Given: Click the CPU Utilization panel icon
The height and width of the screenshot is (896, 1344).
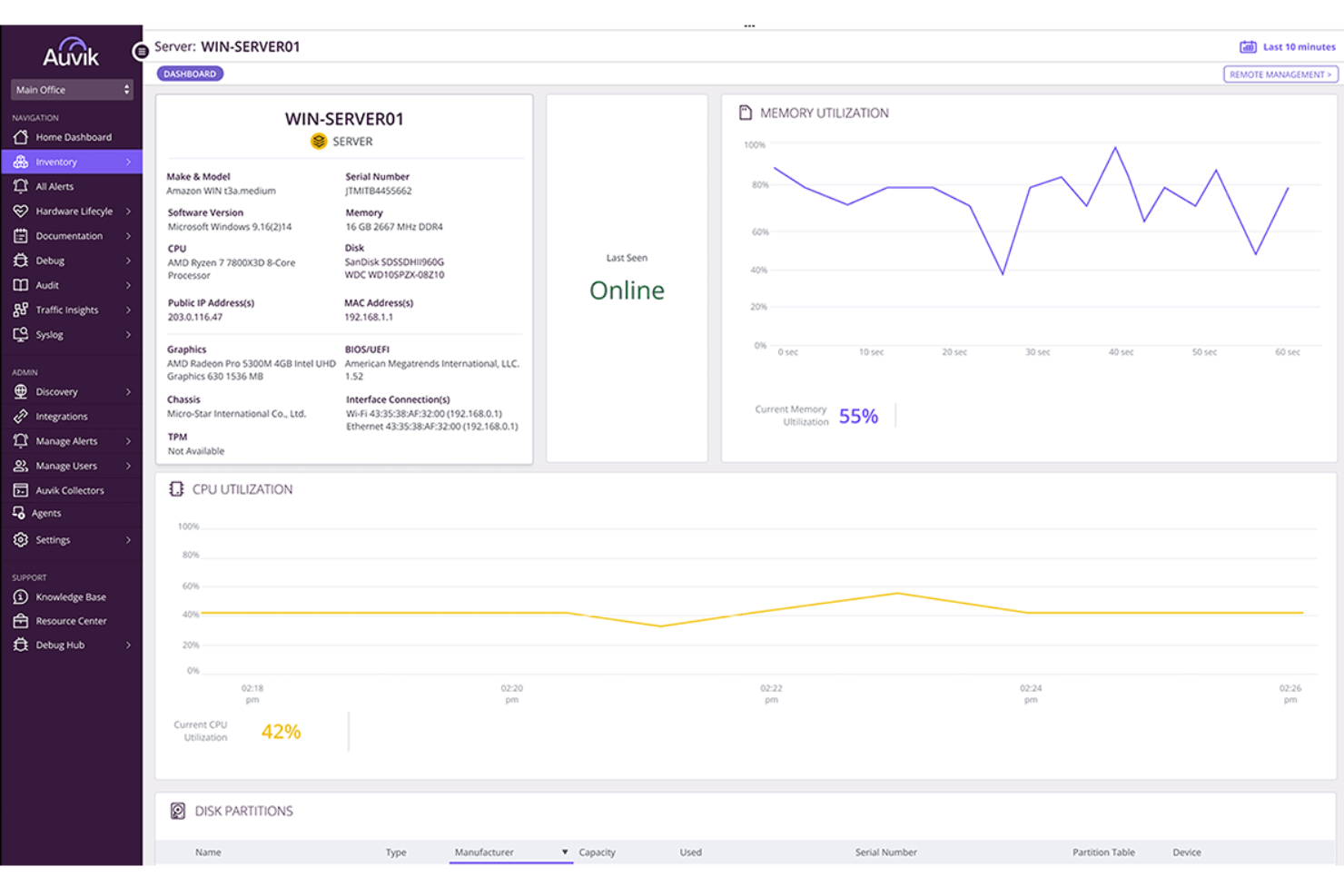Looking at the screenshot, I should pyautogui.click(x=176, y=488).
